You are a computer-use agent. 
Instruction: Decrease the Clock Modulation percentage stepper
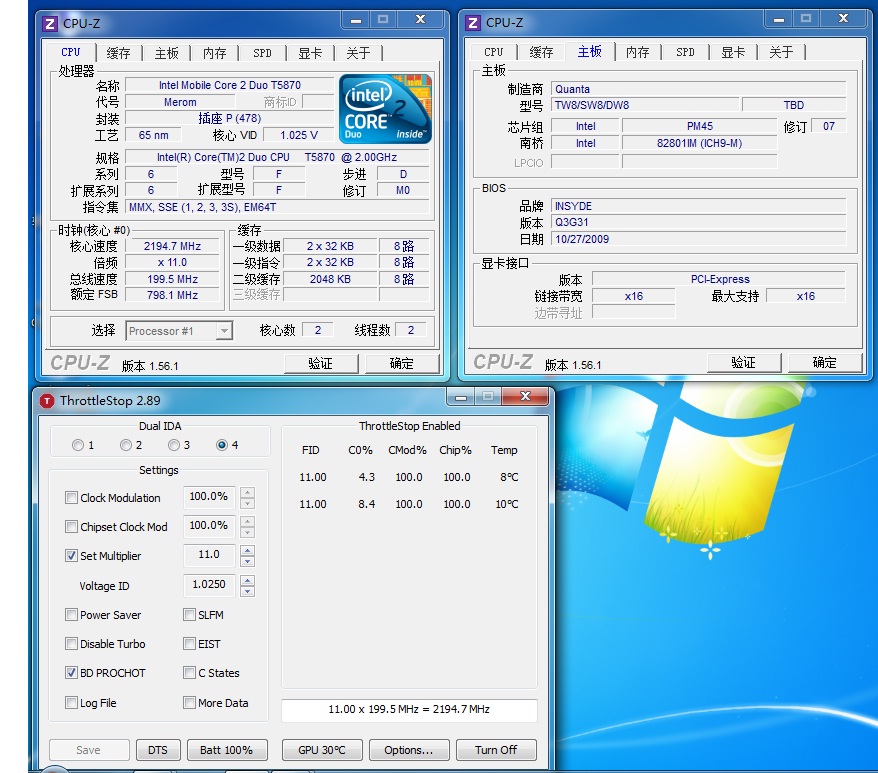click(247, 503)
